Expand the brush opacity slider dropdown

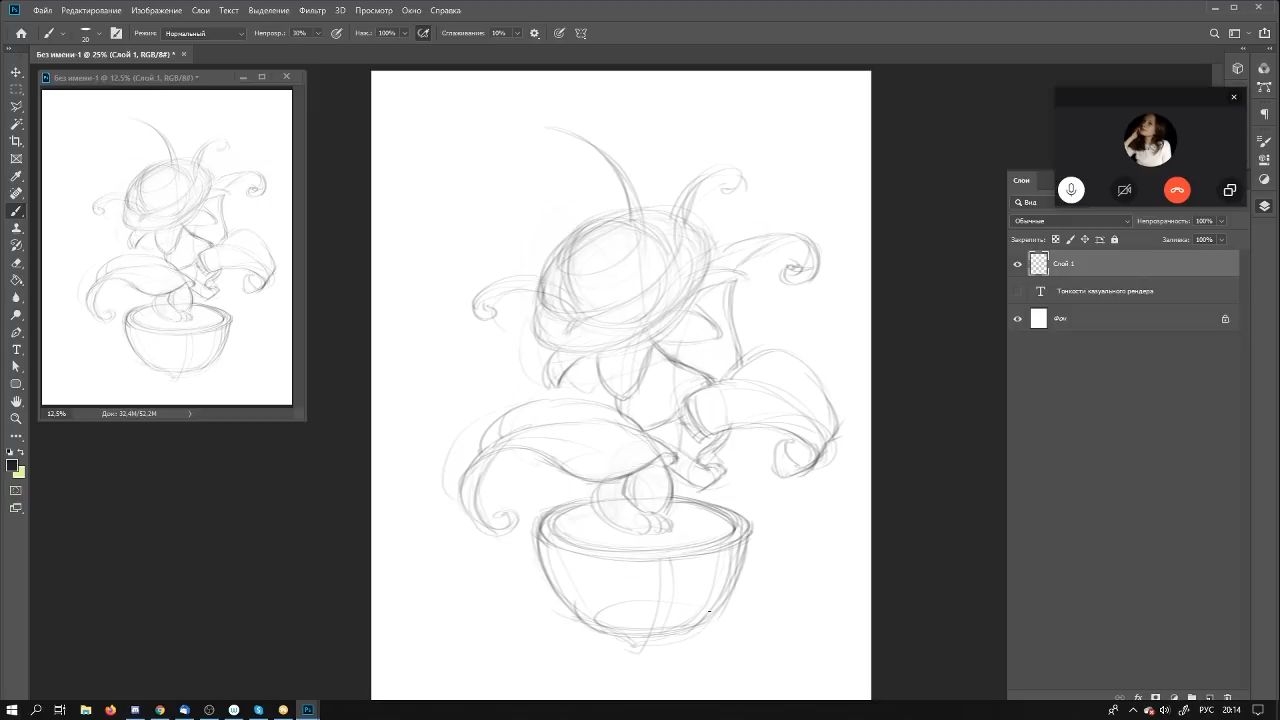[318, 33]
